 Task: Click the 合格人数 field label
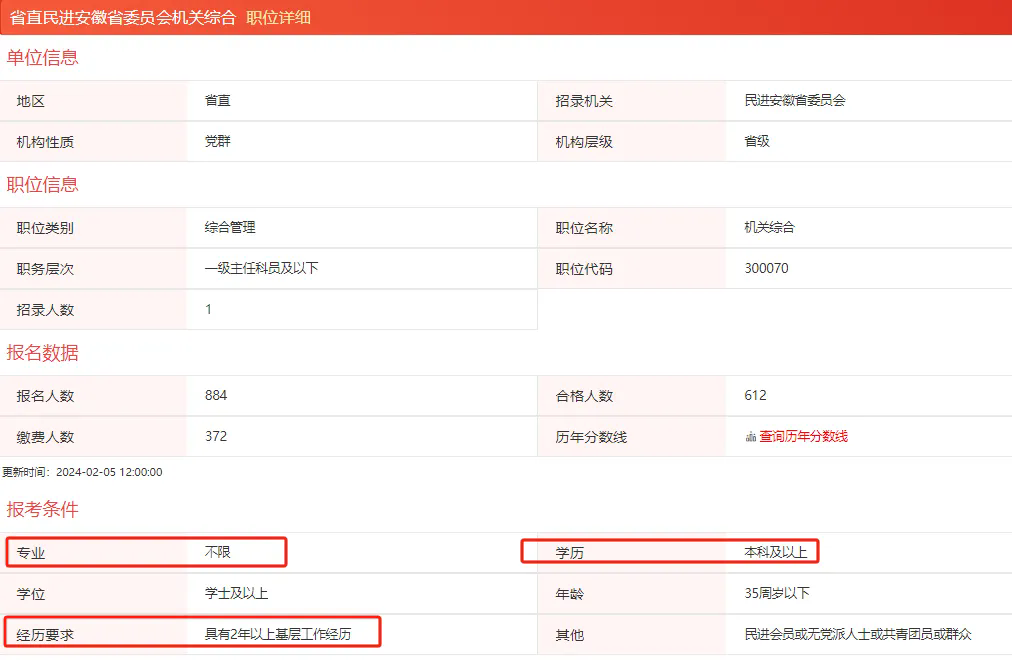(584, 396)
